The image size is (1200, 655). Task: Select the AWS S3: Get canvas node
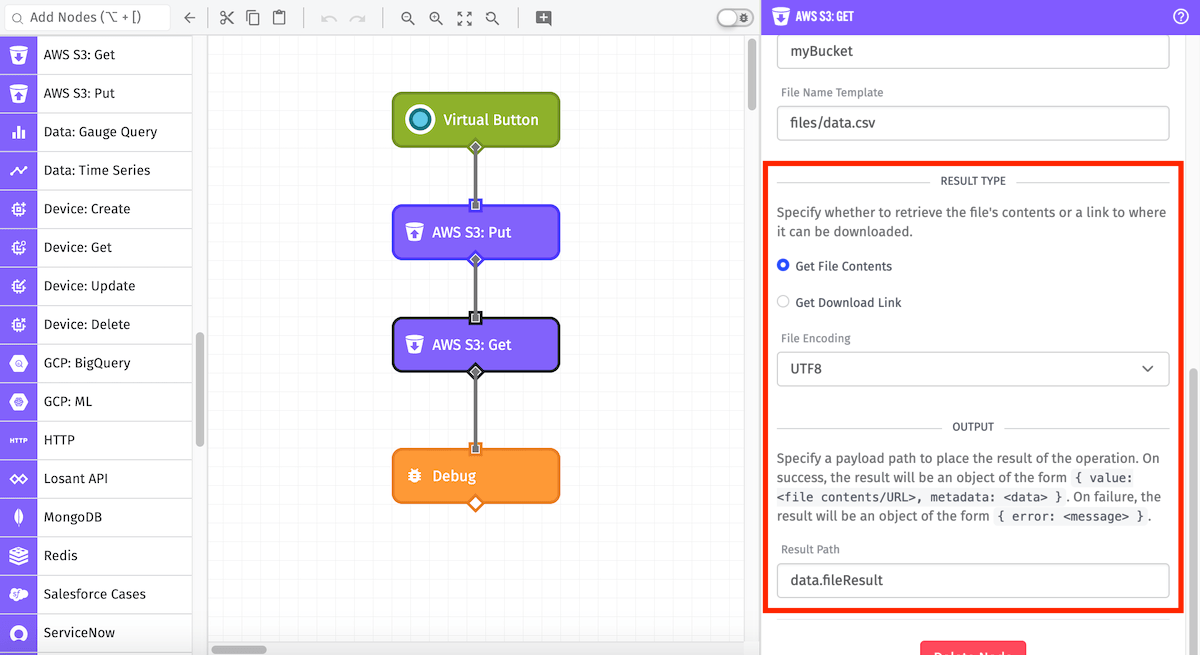(476, 345)
